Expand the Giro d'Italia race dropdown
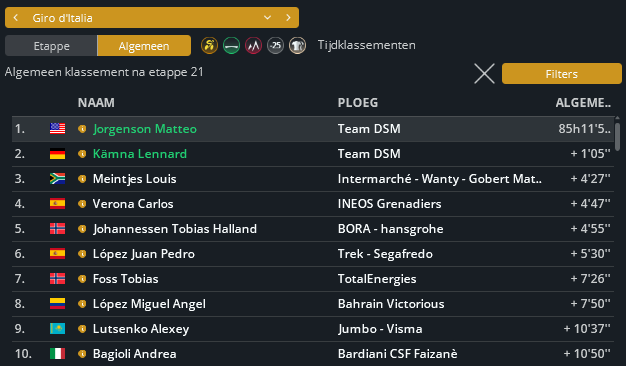 point(267,18)
